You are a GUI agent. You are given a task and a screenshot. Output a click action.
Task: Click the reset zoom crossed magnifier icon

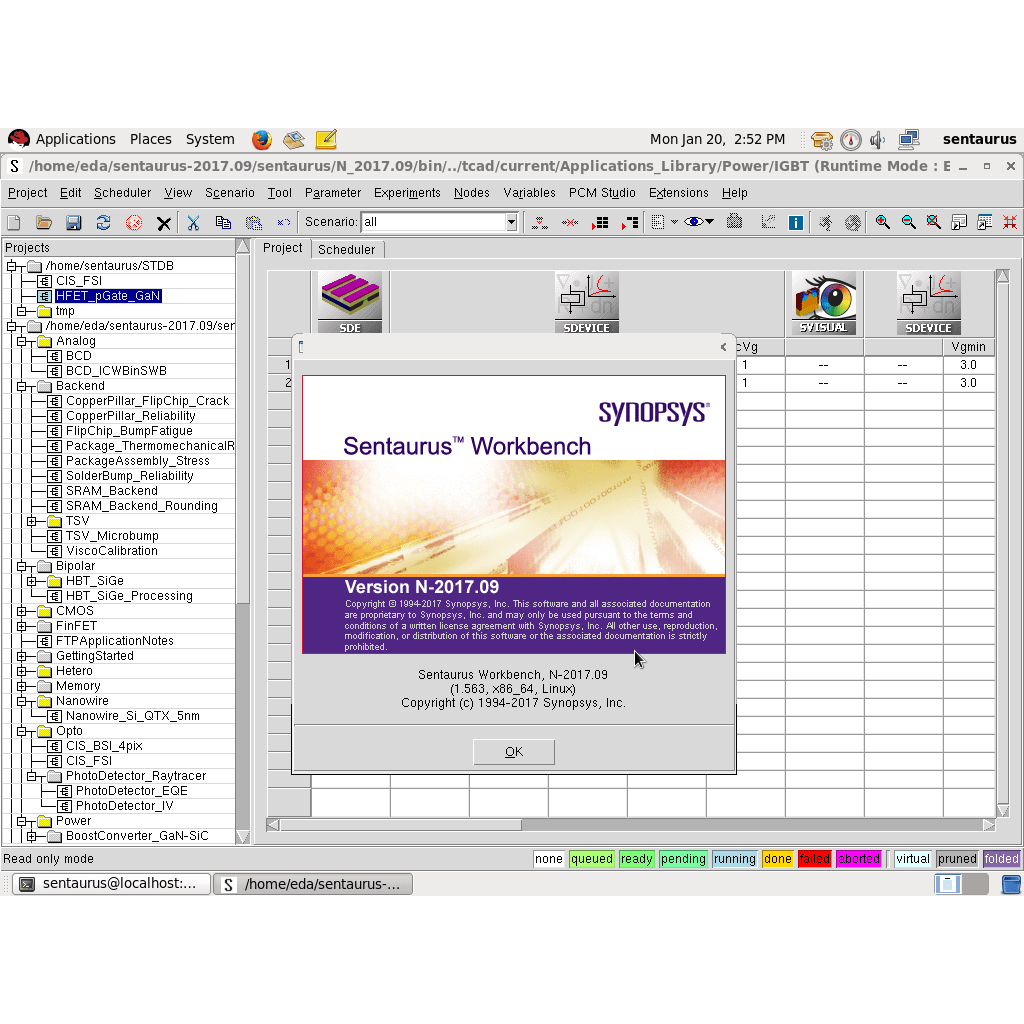pos(933,222)
